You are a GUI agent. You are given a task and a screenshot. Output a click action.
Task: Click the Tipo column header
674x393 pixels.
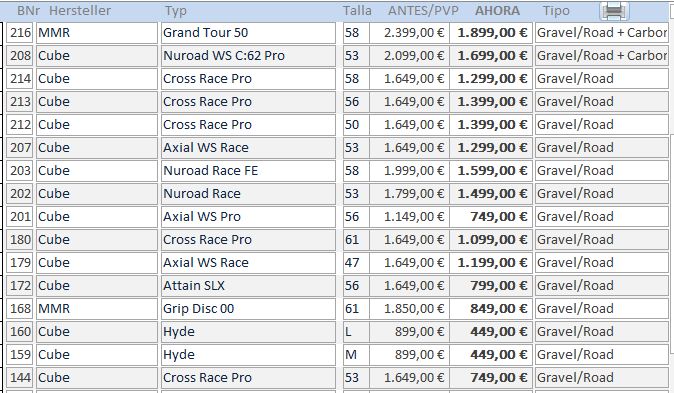click(556, 11)
